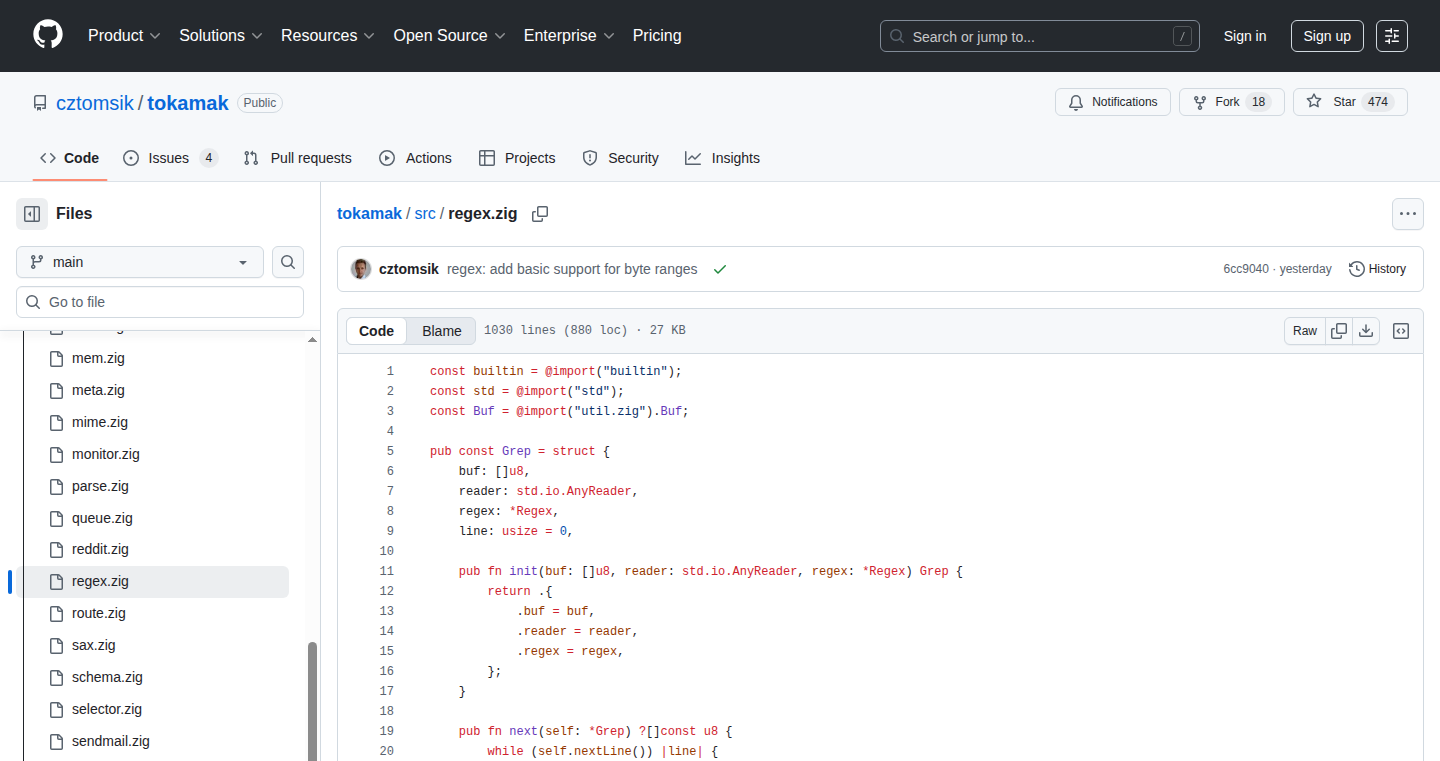Open commit History

point(1377,269)
